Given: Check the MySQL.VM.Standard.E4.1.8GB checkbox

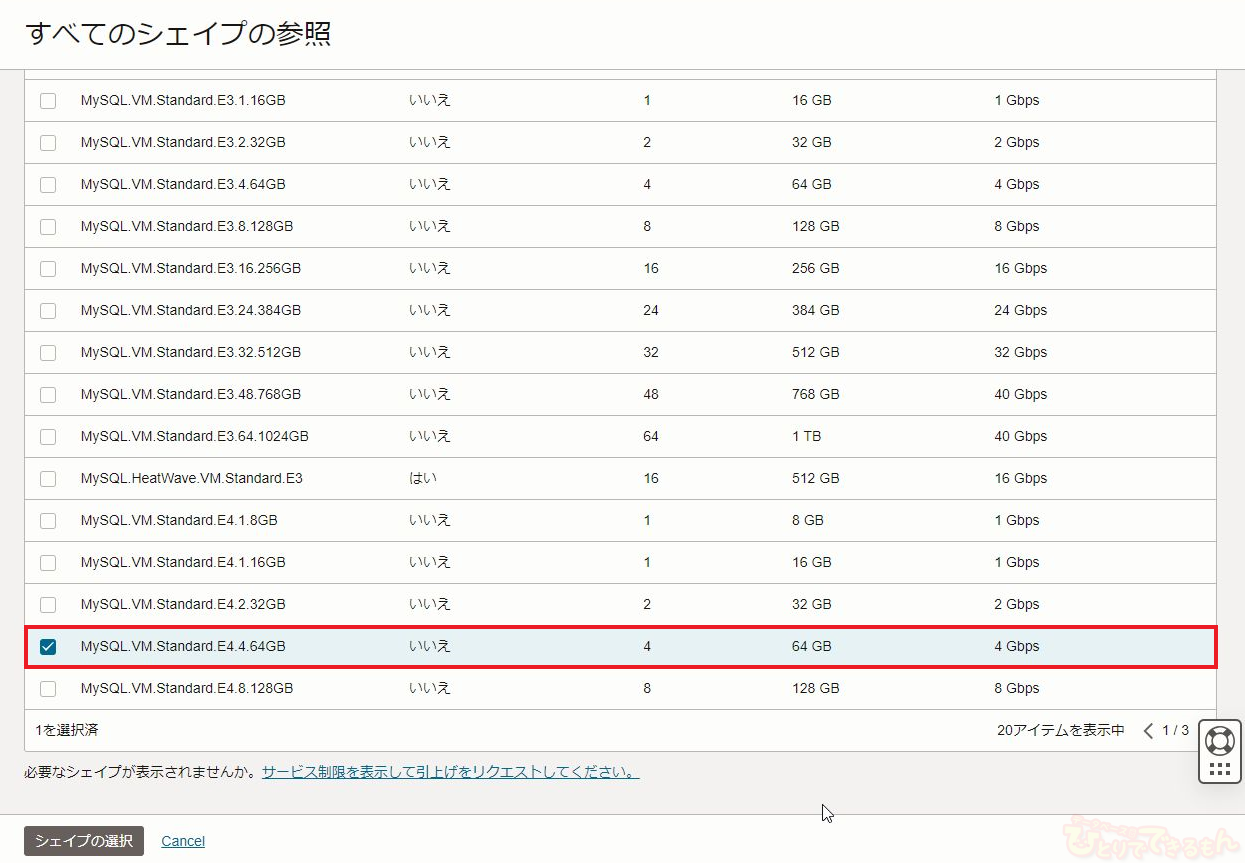Looking at the screenshot, I should coord(48,521).
